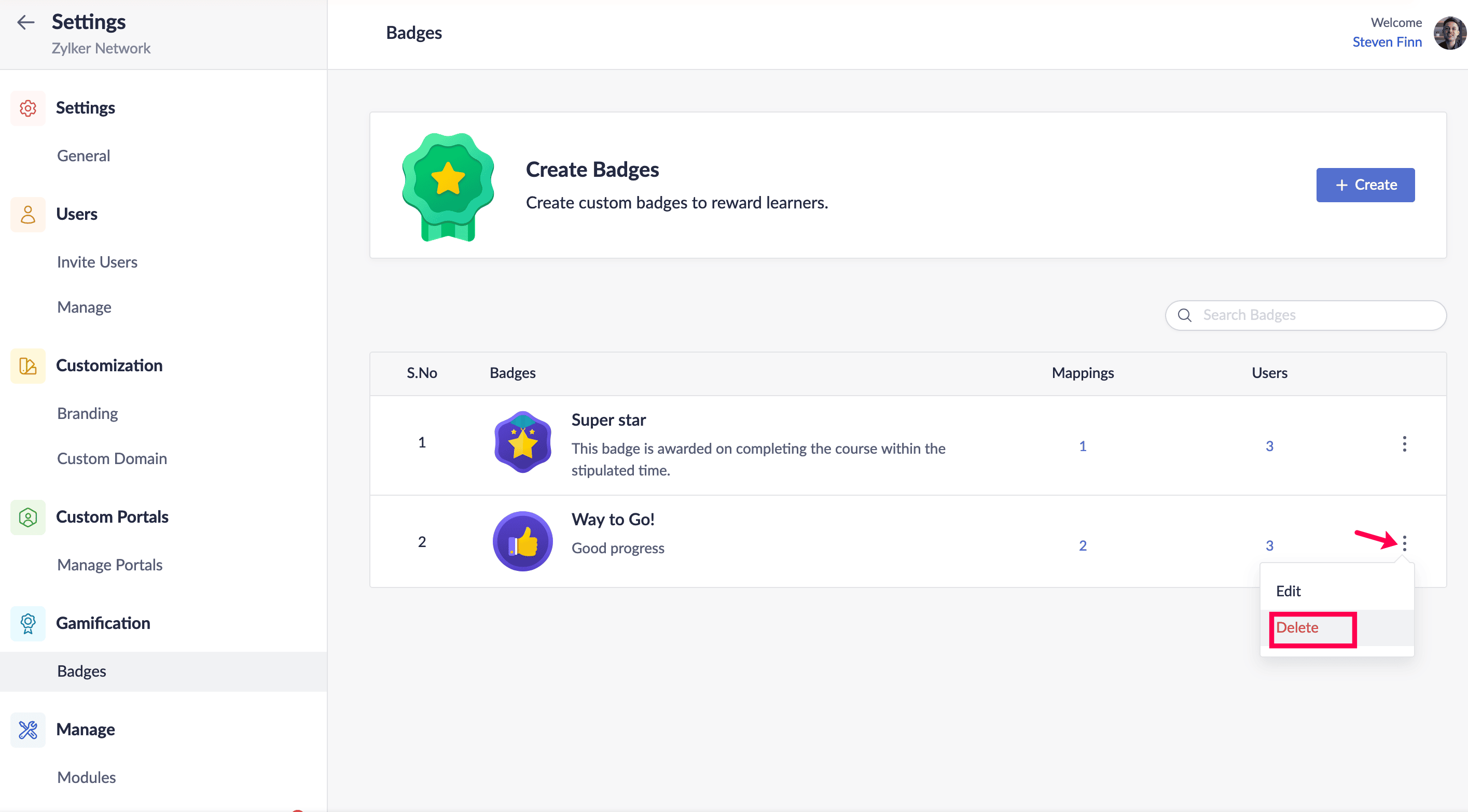Click the Customization palette icon

[x=28, y=365]
